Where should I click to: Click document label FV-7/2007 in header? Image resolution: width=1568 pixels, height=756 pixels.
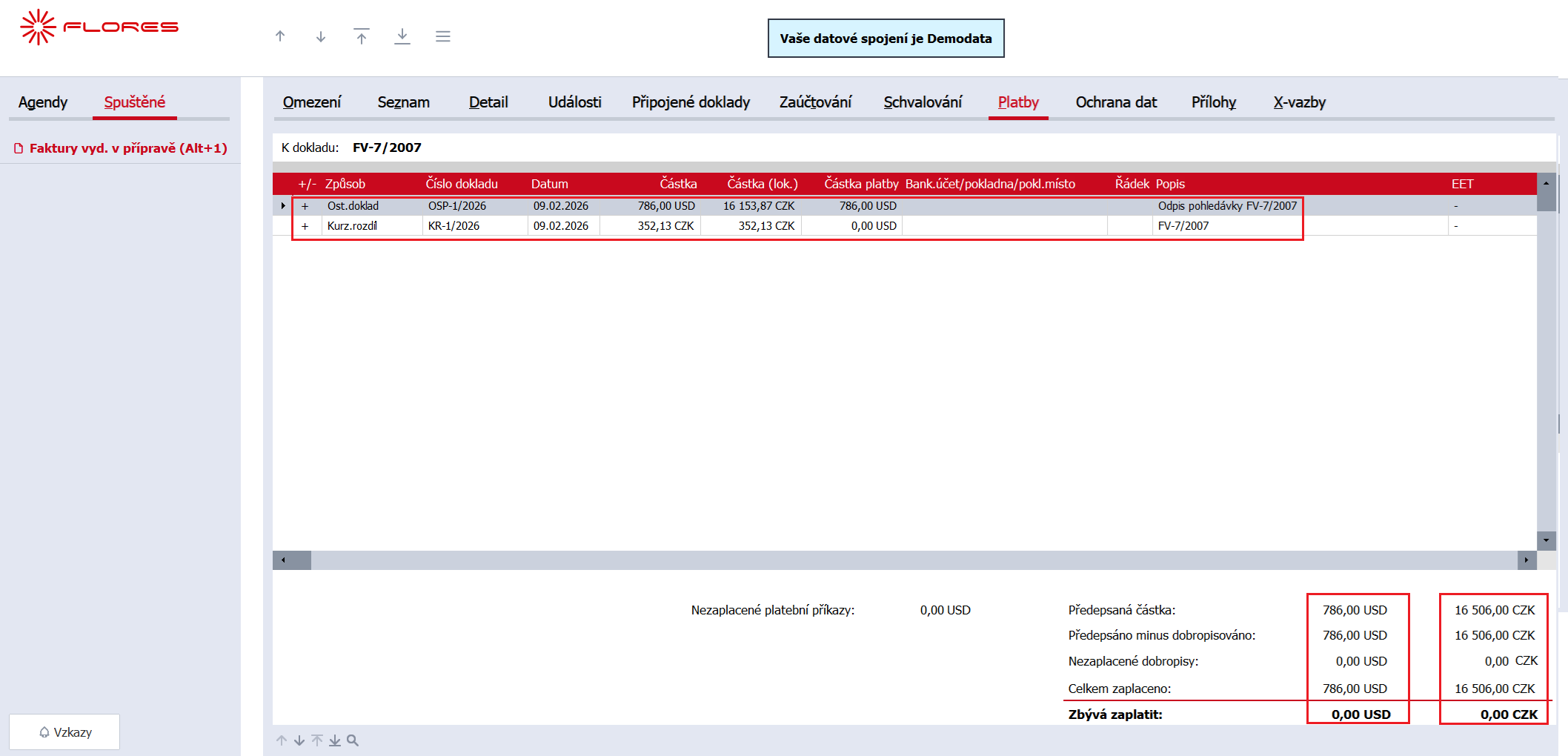tap(387, 147)
